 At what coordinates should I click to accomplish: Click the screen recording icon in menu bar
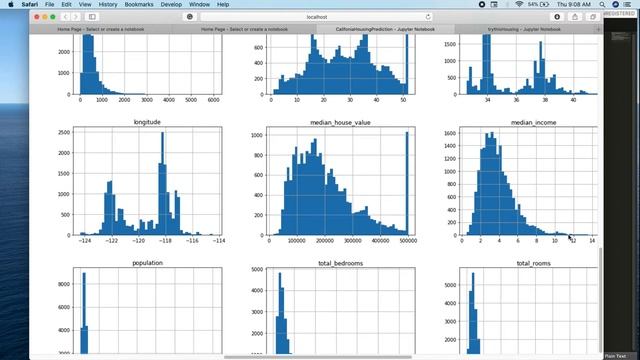(x=482, y=4)
